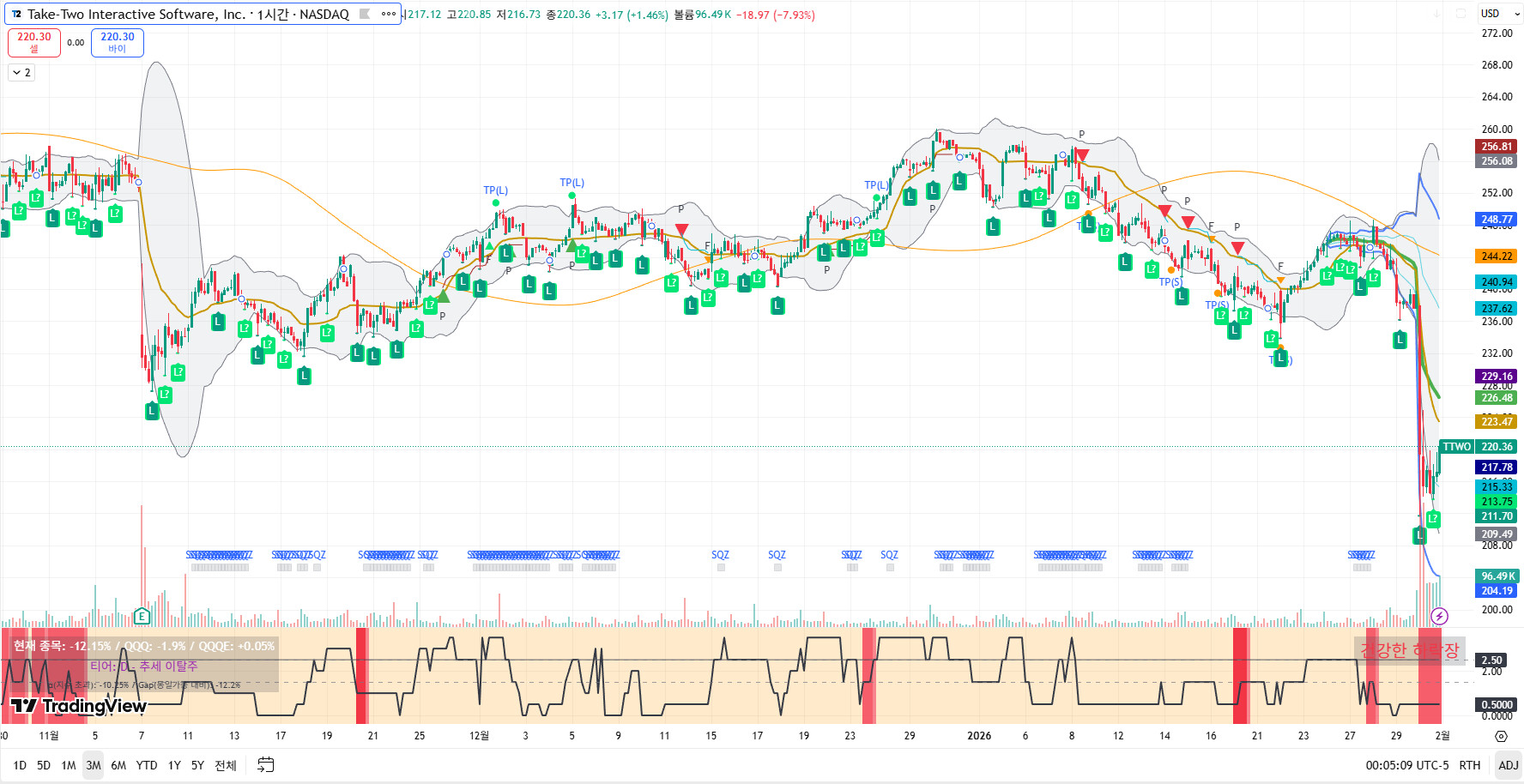Open the go-to-date calendar icon
This screenshot has width=1524, height=784.
coord(266,765)
